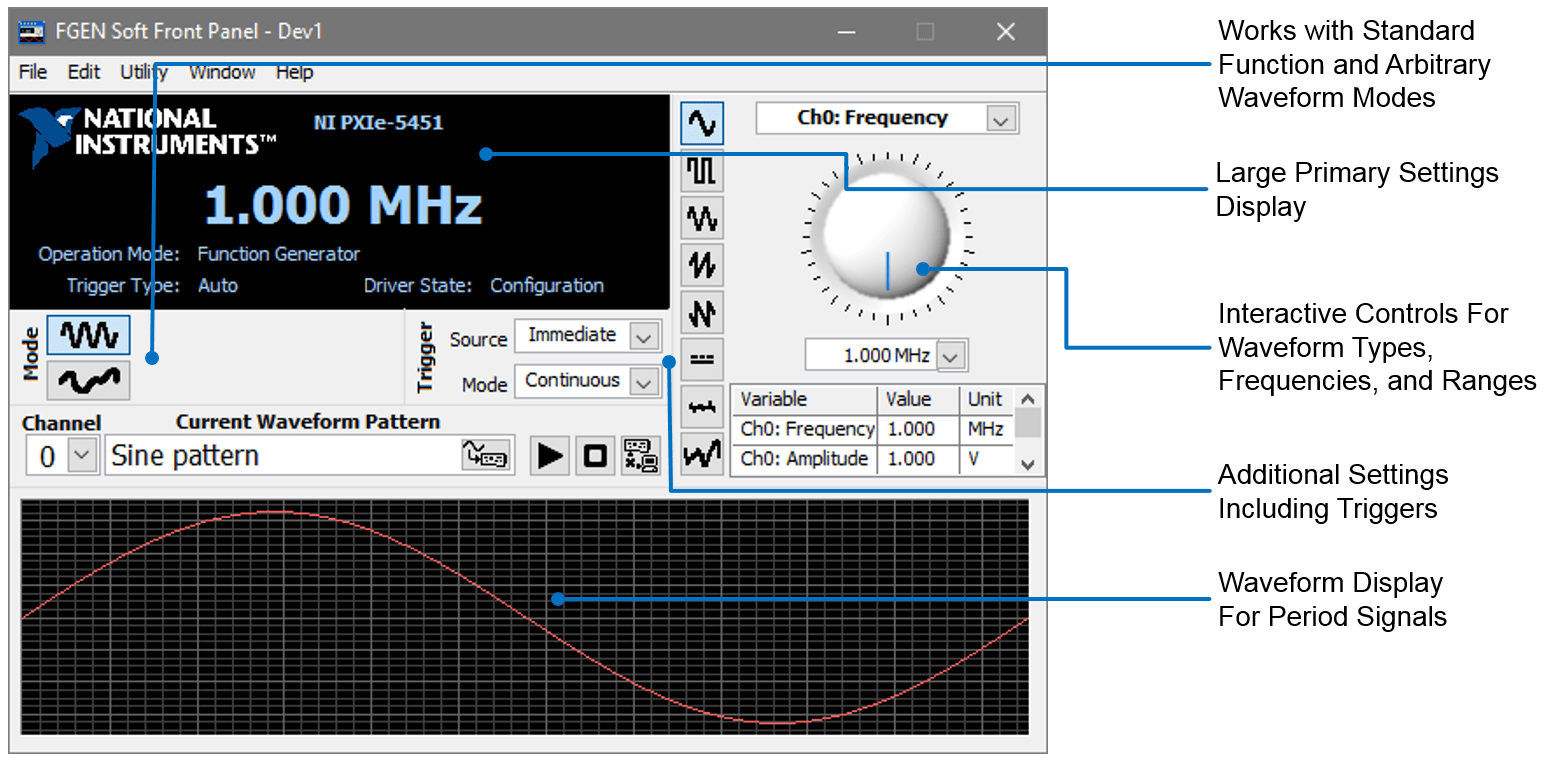The height and width of the screenshot is (761, 1553).
Task: Click the sine waveform preview graph
Action: pos(525,616)
